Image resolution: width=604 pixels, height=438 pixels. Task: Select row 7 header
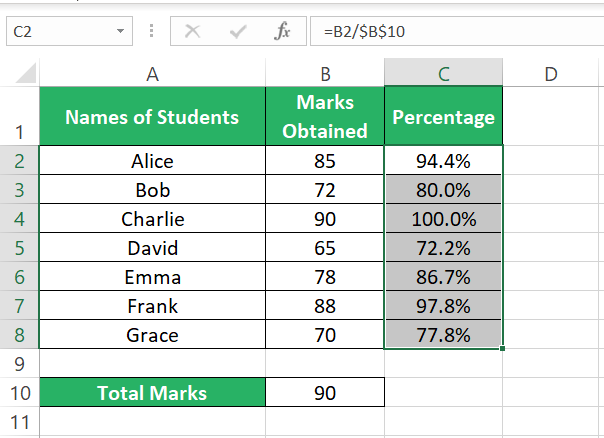[19, 305]
